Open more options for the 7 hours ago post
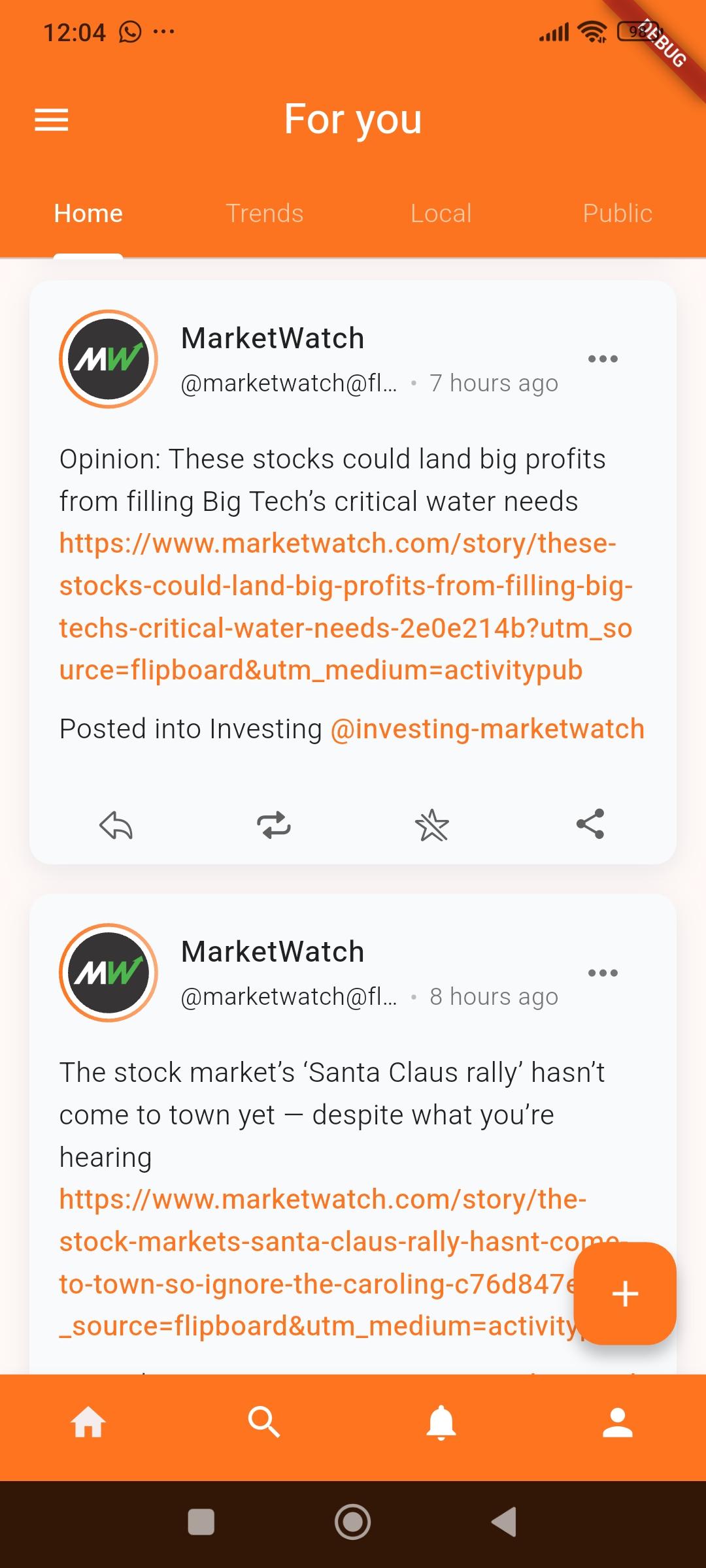This screenshot has height=1568, width=706. coord(603,359)
